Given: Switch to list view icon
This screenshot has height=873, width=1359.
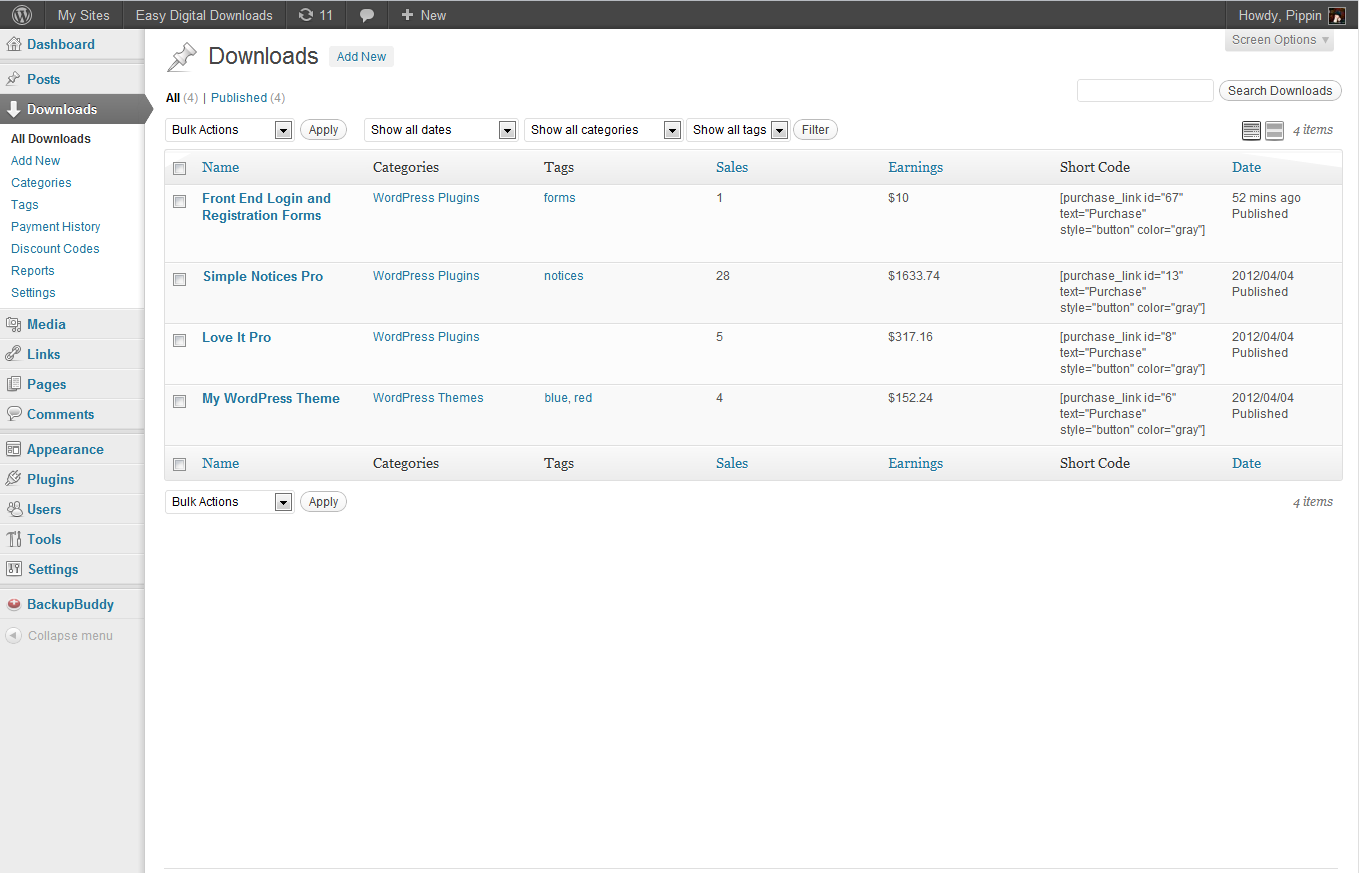Looking at the screenshot, I should coord(1251,130).
